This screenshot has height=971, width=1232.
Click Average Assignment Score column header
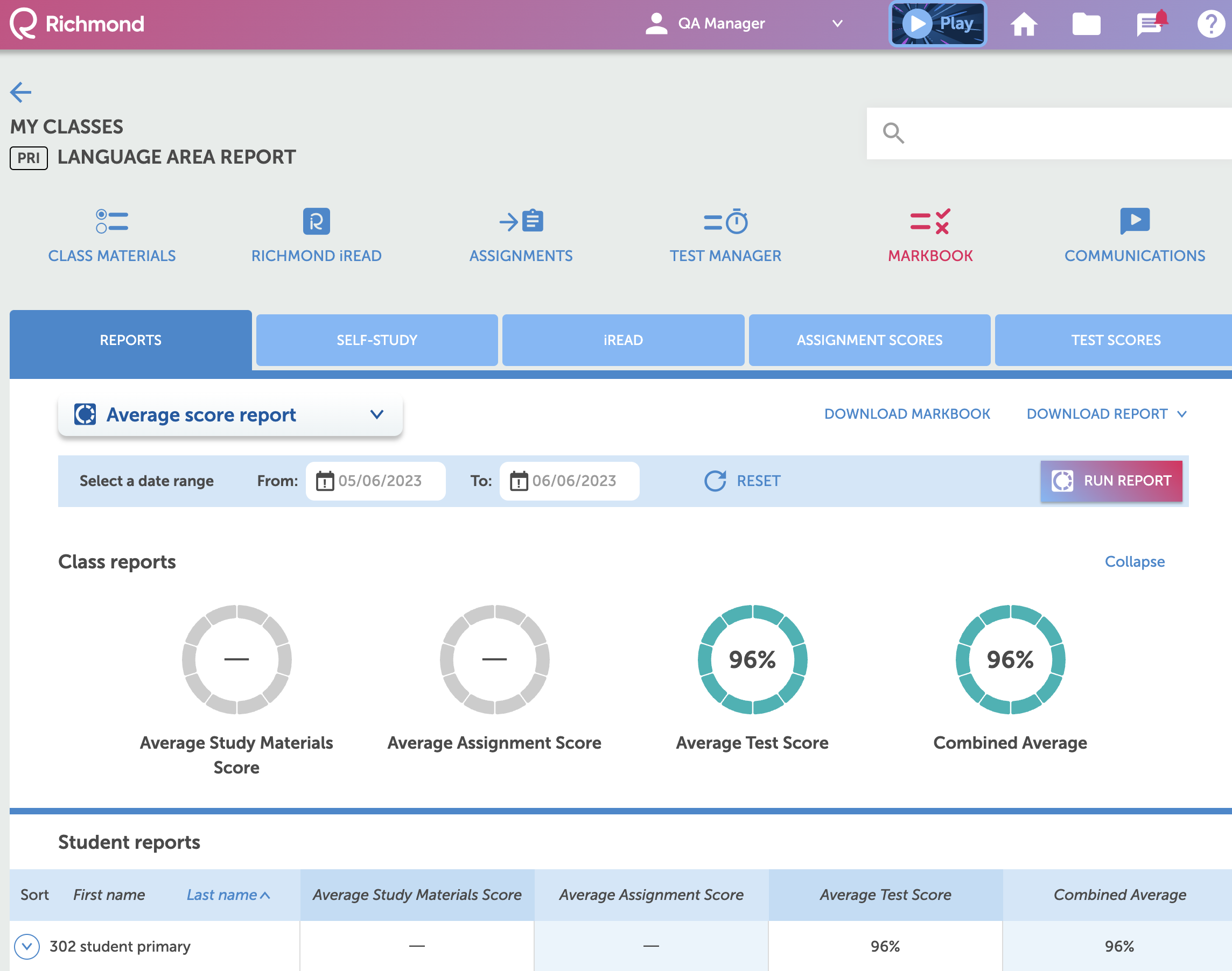[651, 895]
